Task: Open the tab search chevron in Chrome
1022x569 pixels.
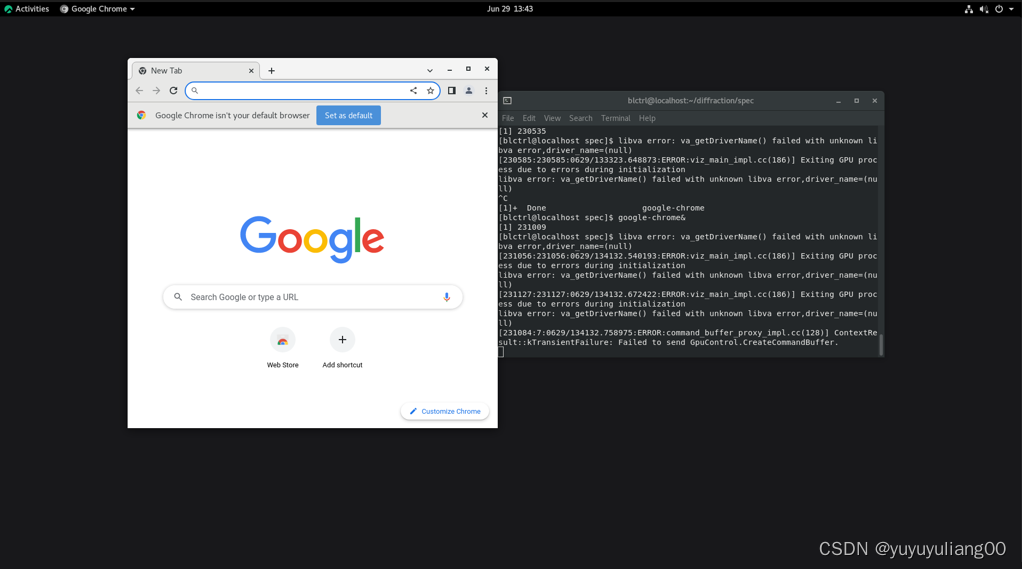Action: [x=430, y=70]
